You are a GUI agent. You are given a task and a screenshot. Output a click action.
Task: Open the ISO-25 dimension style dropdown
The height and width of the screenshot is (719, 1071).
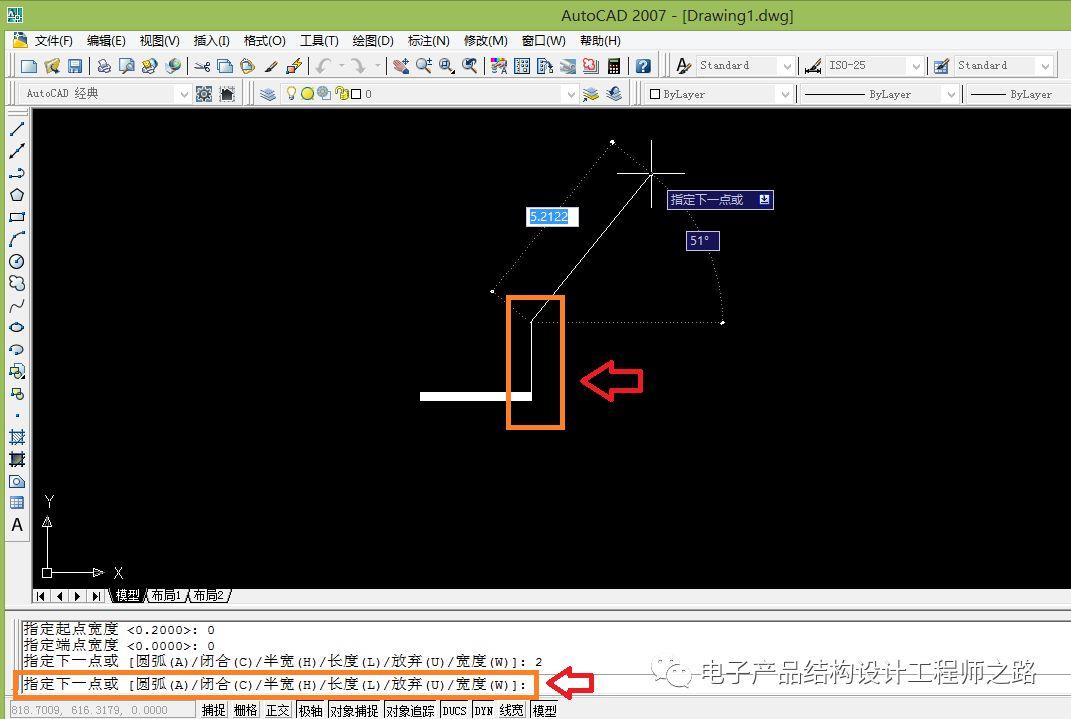916,66
